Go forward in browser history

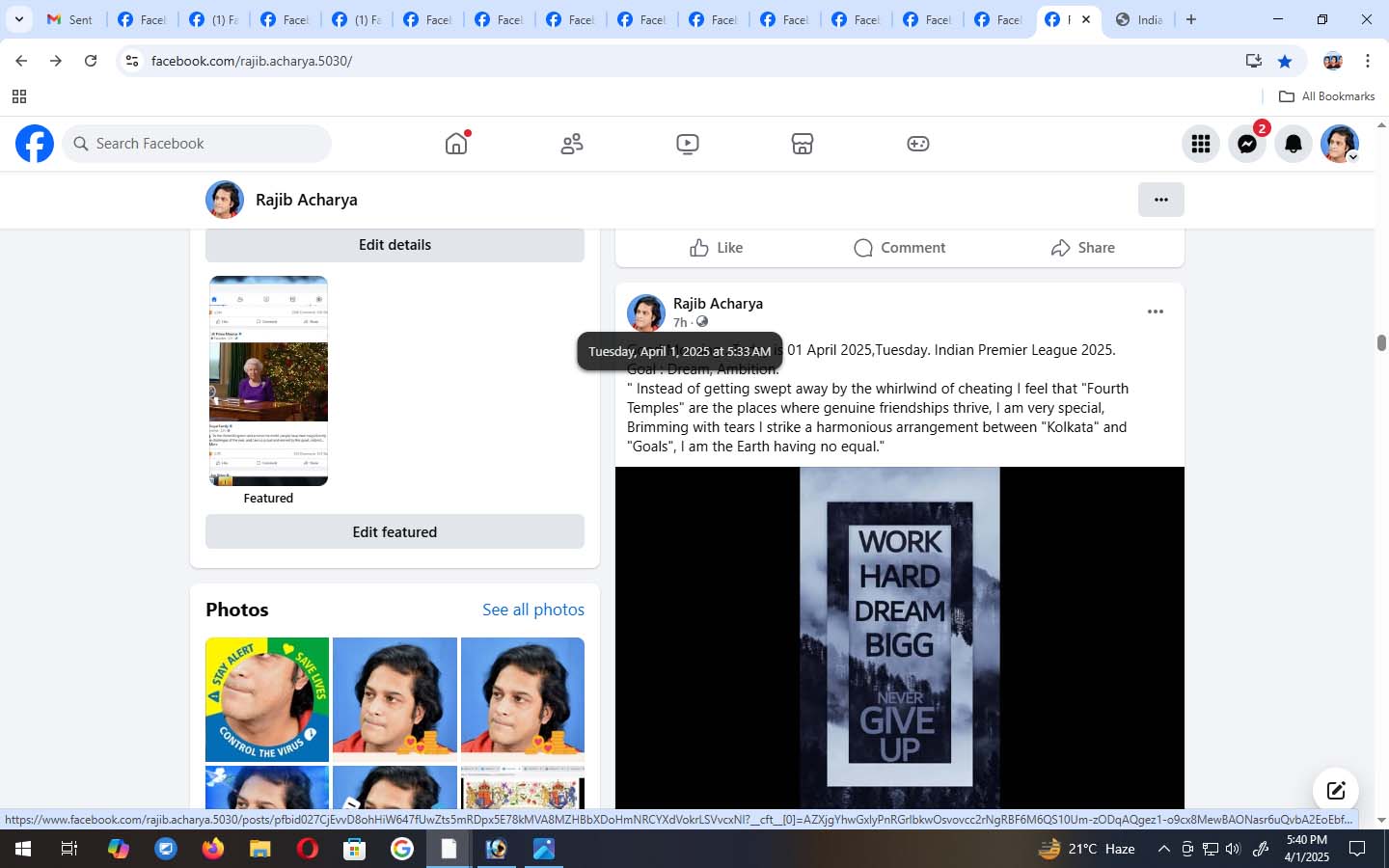coord(56,61)
